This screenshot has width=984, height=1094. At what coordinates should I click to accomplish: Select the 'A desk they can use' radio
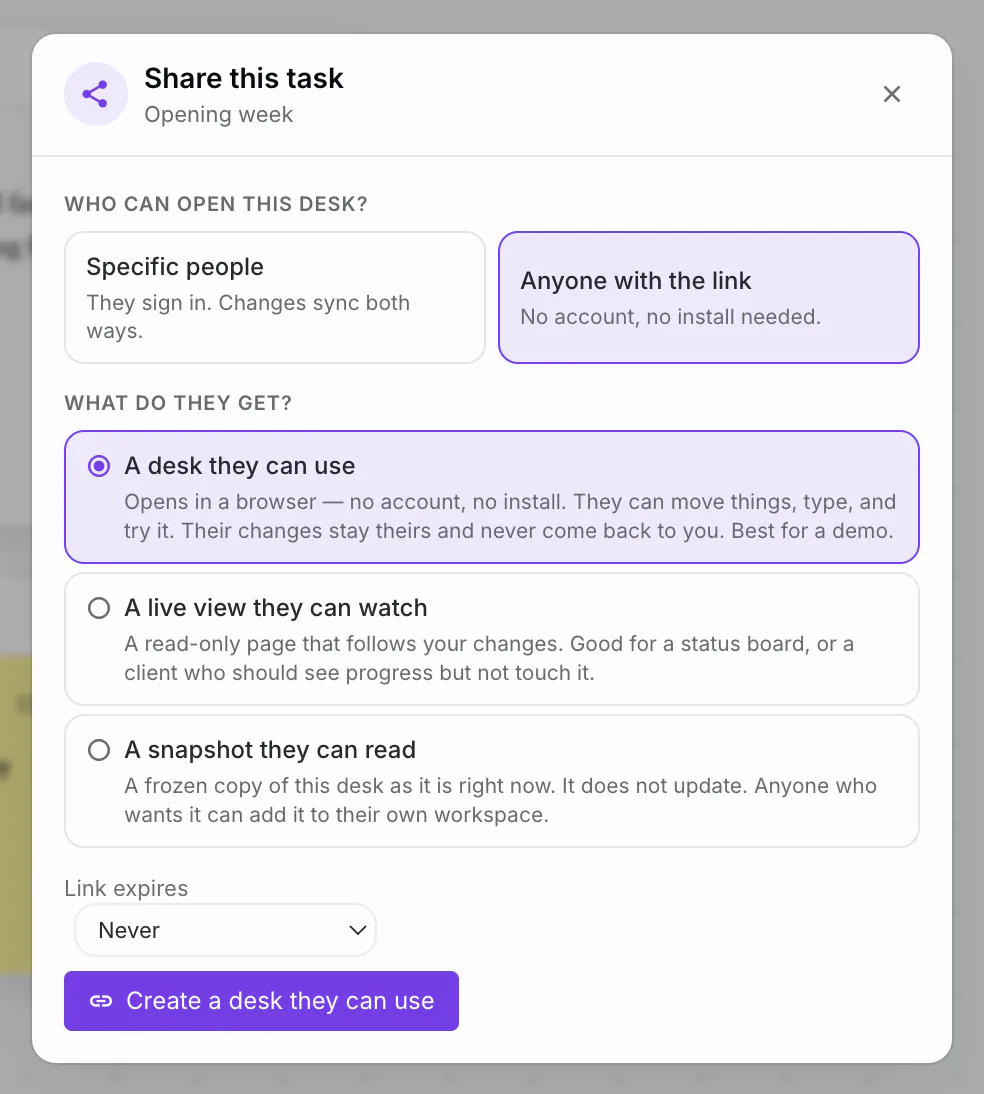99,466
